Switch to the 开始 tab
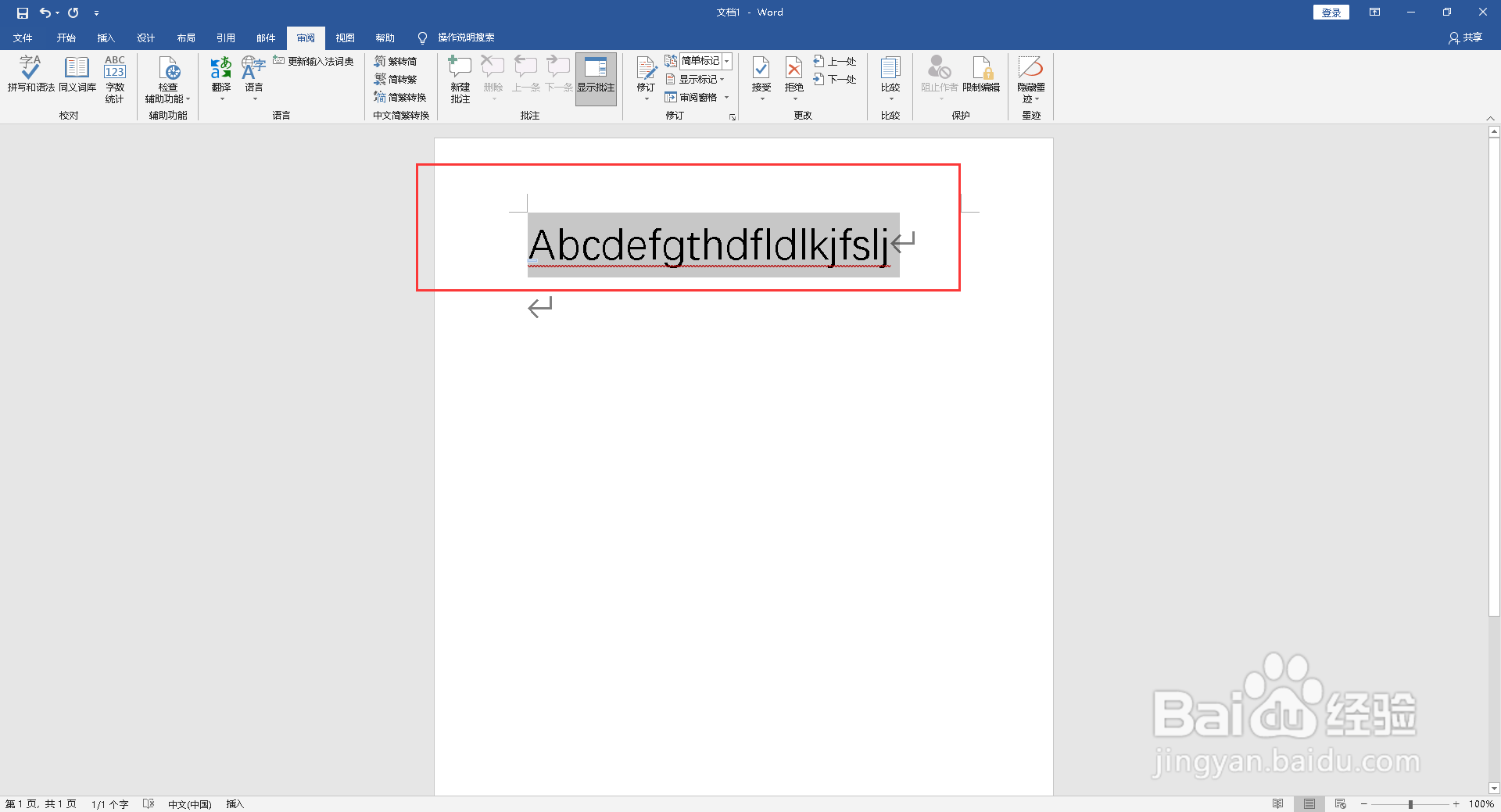The image size is (1501, 812). pos(66,38)
